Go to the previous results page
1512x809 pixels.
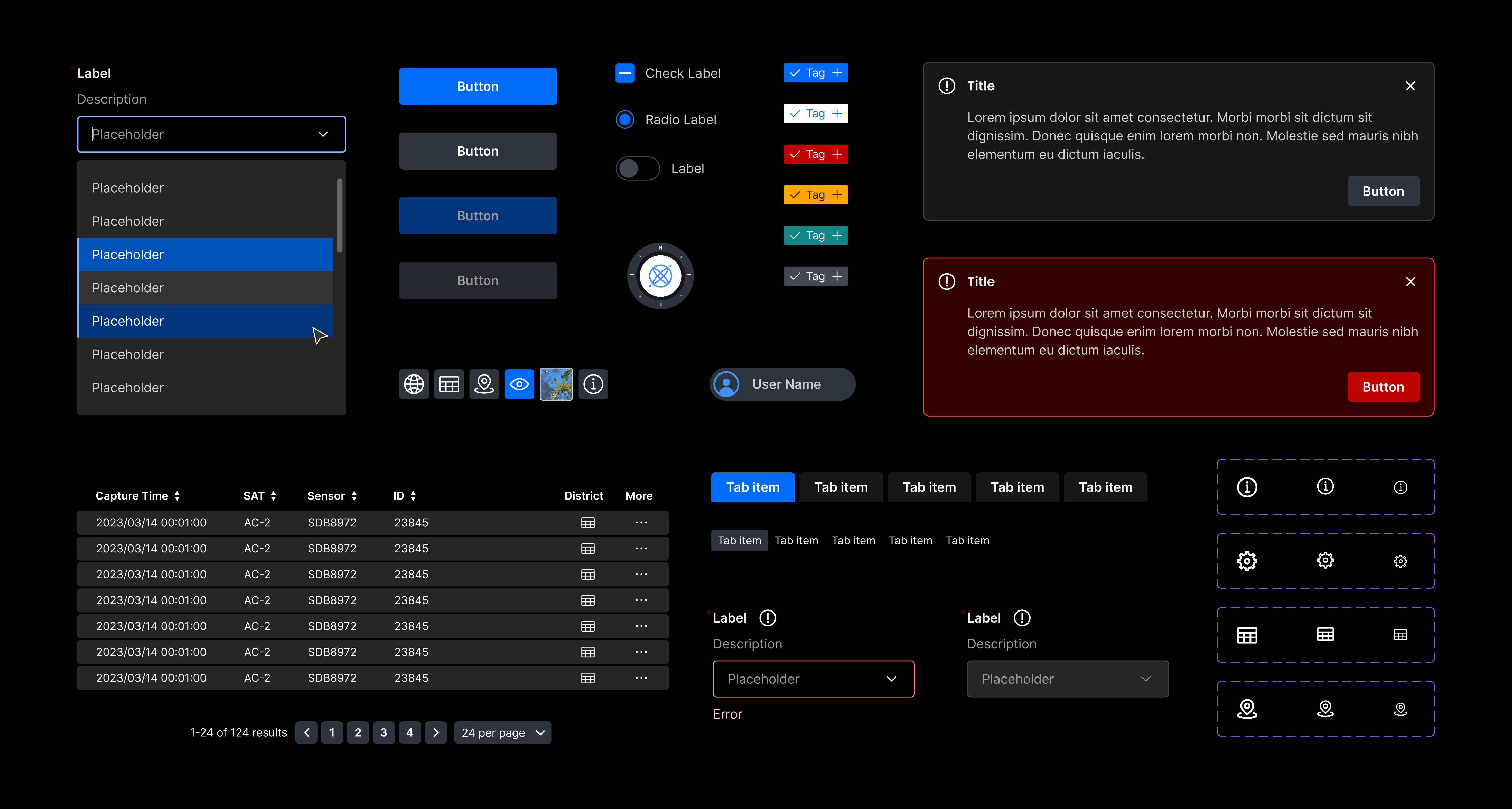(306, 733)
